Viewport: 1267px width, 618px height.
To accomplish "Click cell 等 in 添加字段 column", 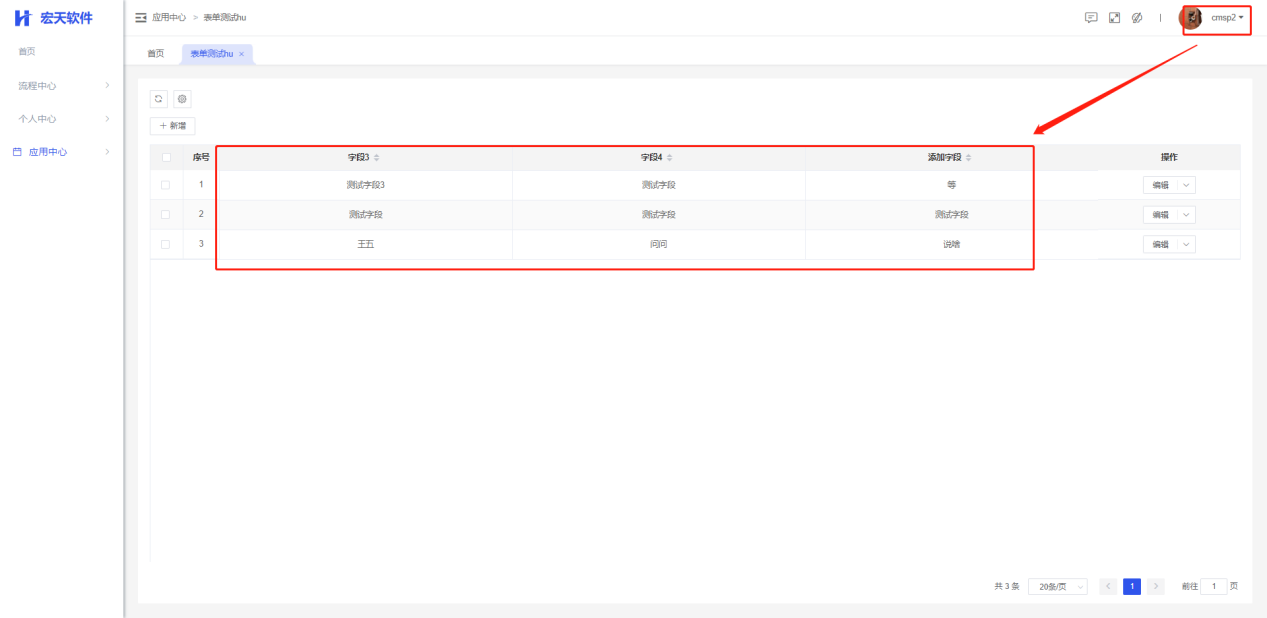I will pos(951,185).
